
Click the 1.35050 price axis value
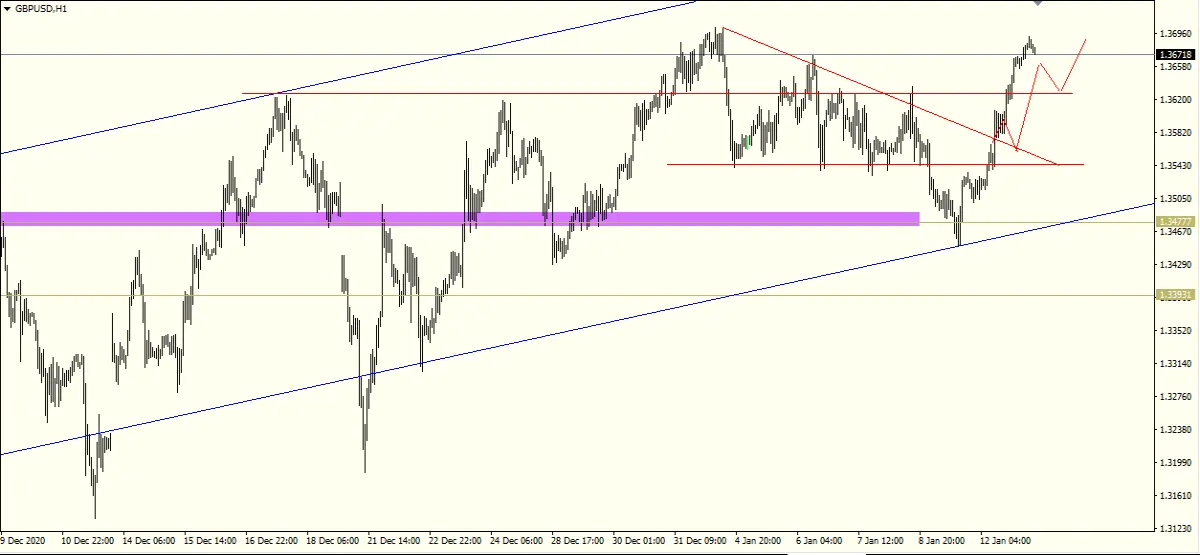click(1174, 199)
